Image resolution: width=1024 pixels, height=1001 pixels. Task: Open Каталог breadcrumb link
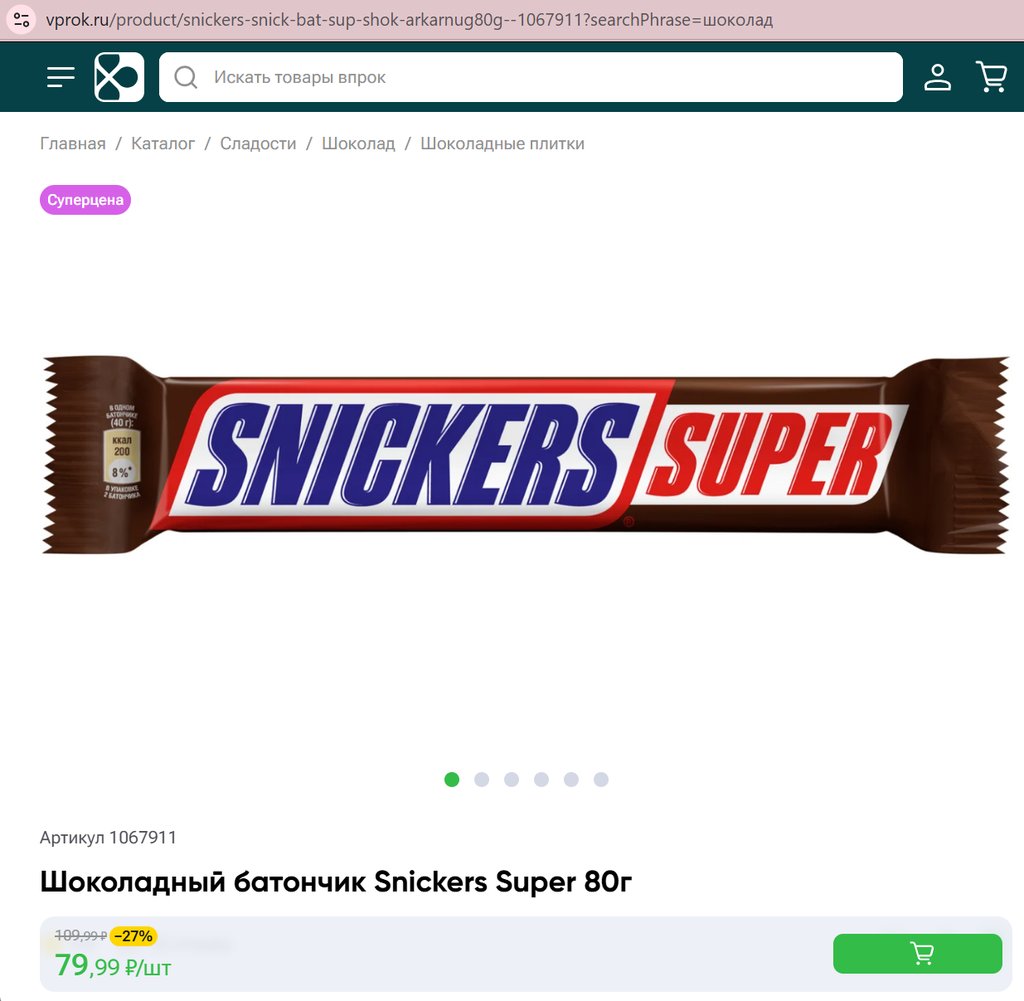(163, 144)
